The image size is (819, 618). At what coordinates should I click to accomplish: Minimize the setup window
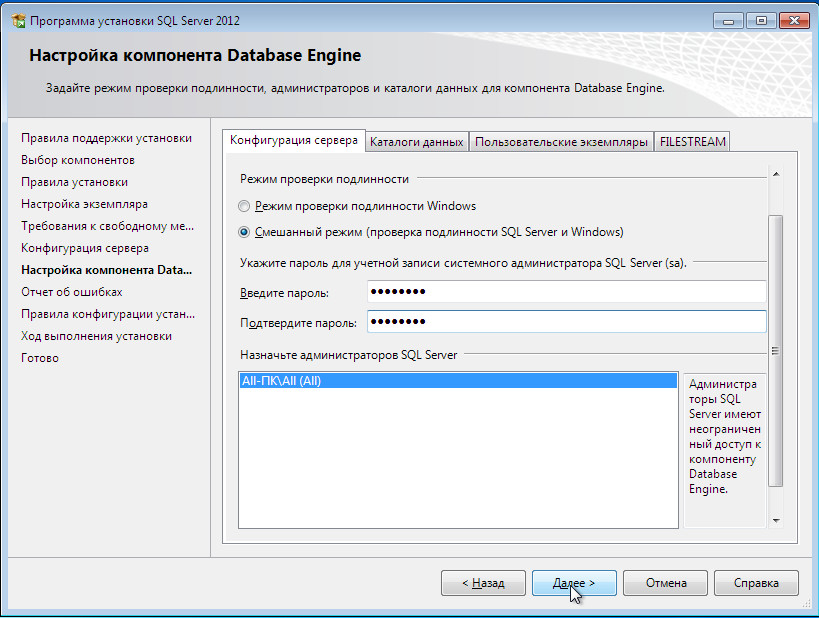click(x=728, y=21)
